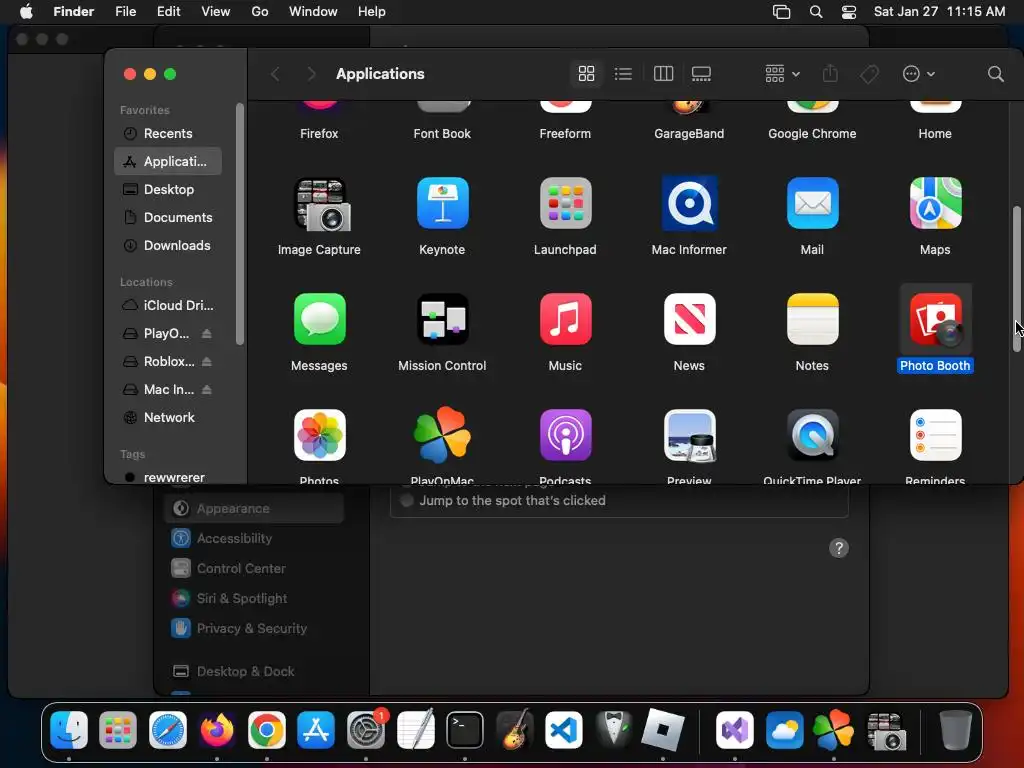Go forward in Finder history
The width and height of the screenshot is (1024, 768).
click(x=311, y=74)
